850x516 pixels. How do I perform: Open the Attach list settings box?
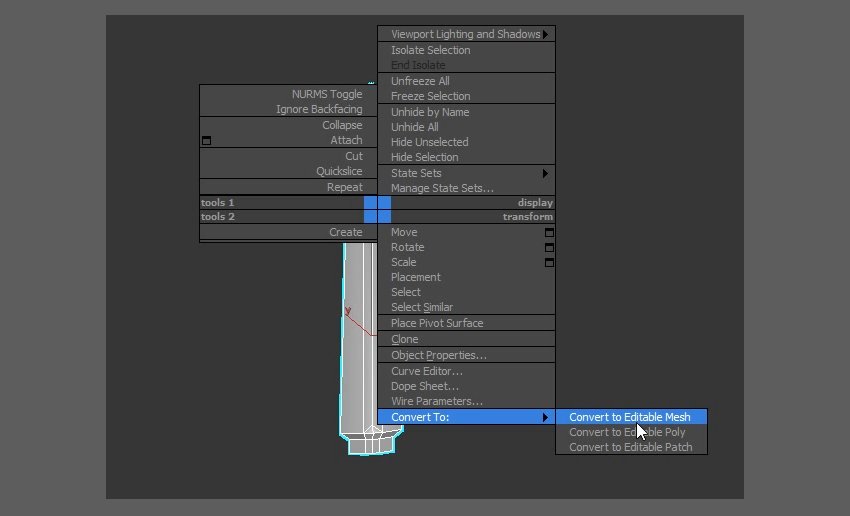pos(206,141)
